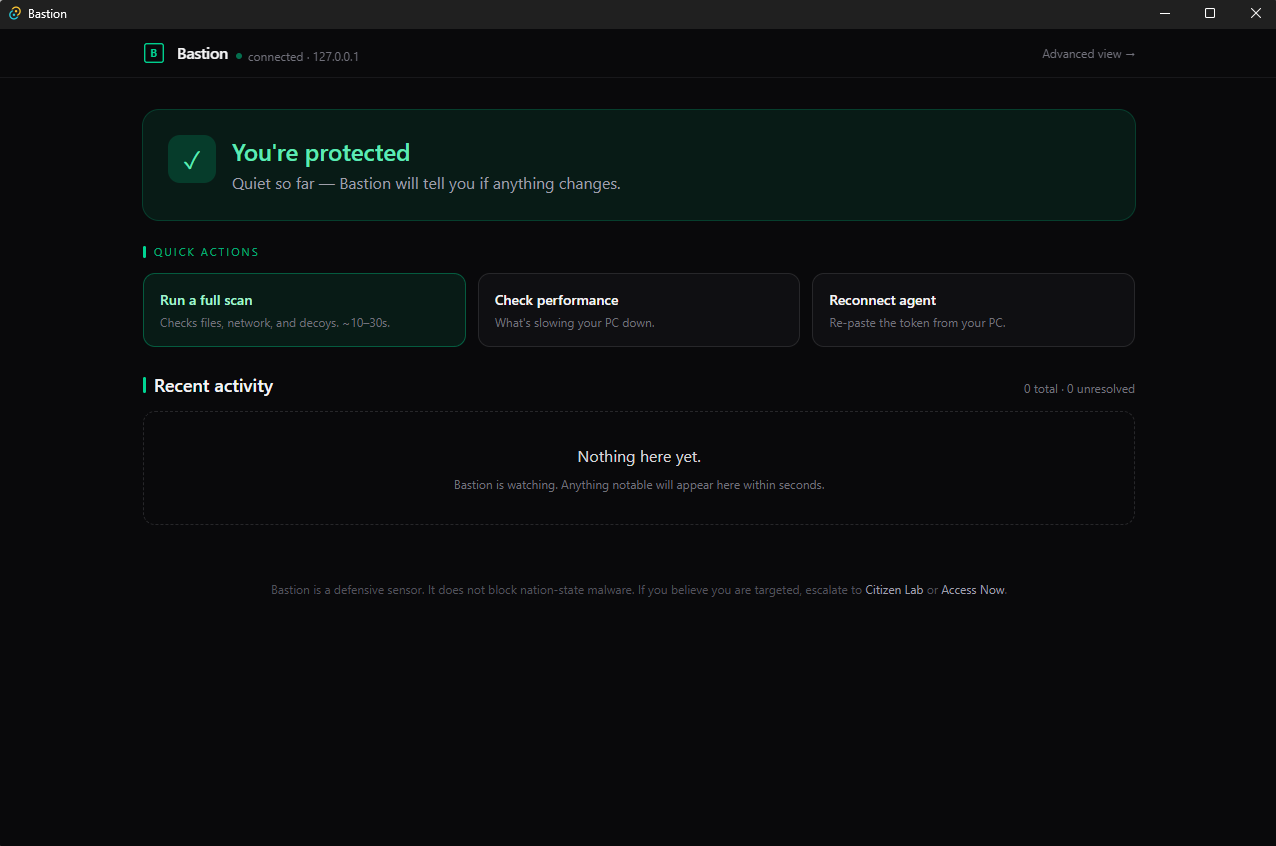Open the Advanced view link
This screenshot has height=846, width=1276.
[1088, 54]
